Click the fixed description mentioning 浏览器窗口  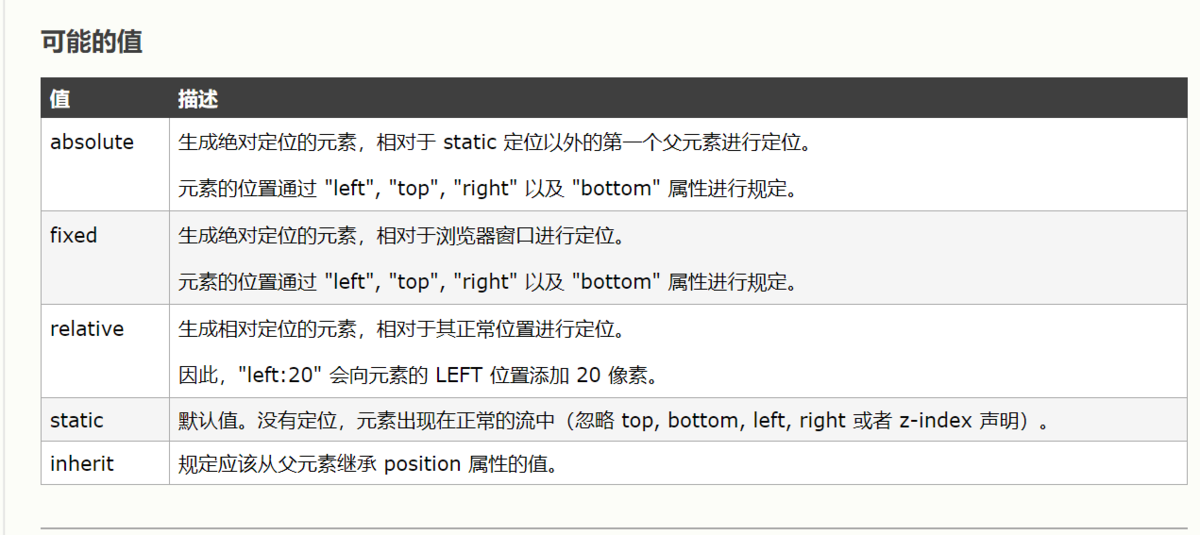402,236
